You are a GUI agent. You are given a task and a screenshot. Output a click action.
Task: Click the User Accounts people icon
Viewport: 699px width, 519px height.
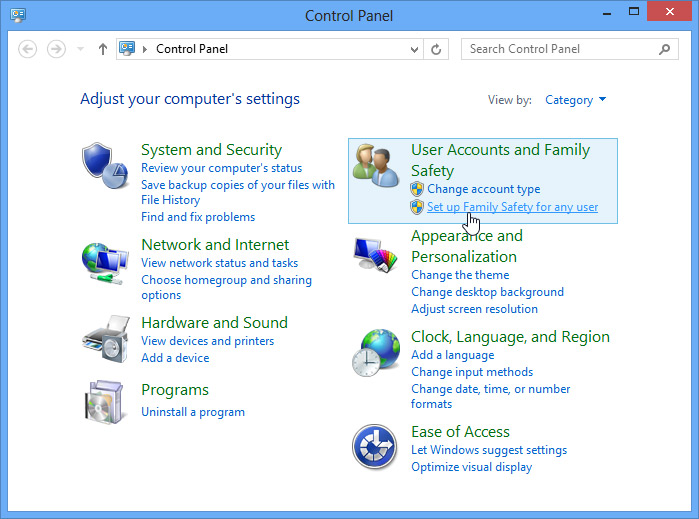pyautogui.click(x=376, y=165)
